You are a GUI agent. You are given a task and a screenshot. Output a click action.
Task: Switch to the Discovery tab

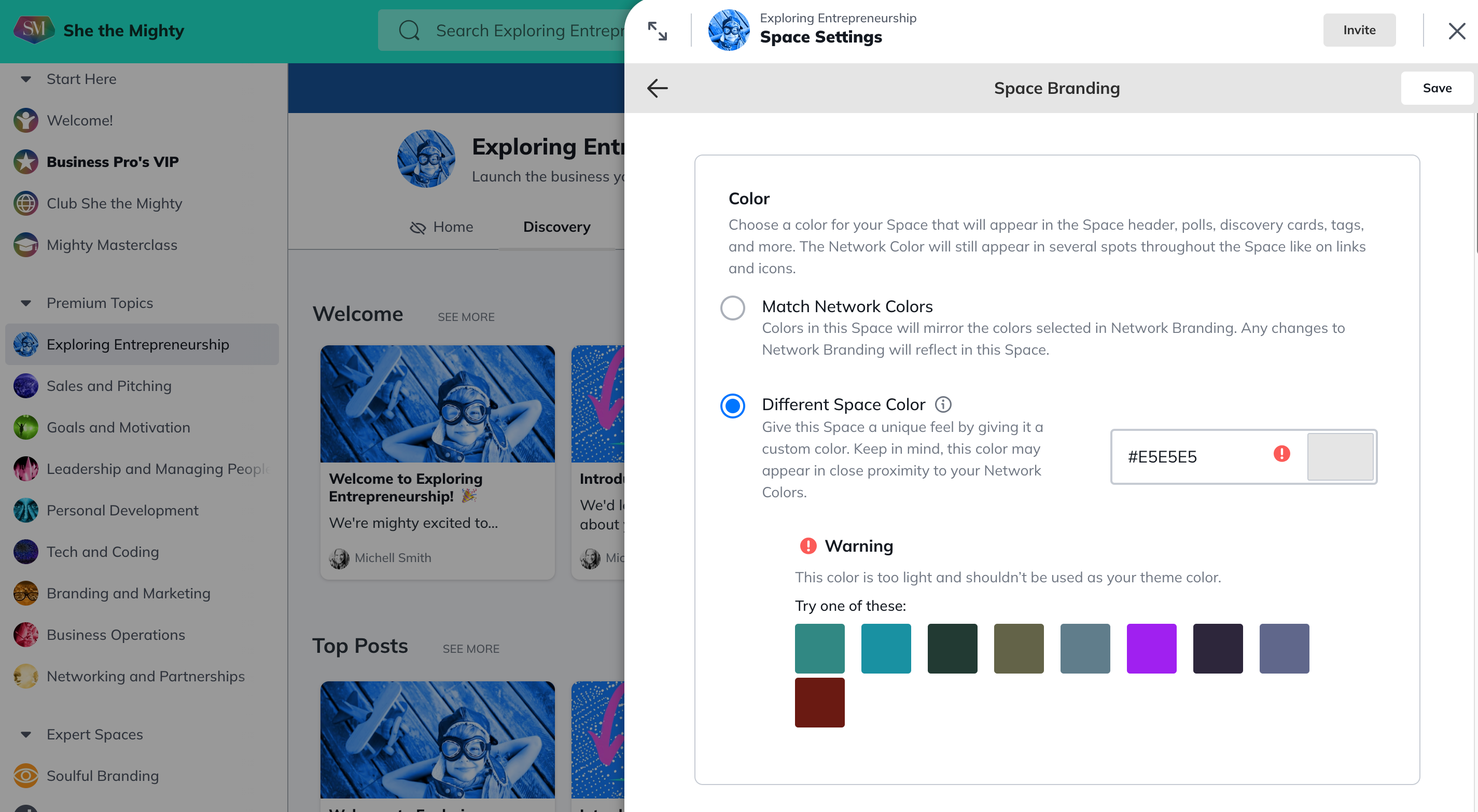tap(556, 227)
